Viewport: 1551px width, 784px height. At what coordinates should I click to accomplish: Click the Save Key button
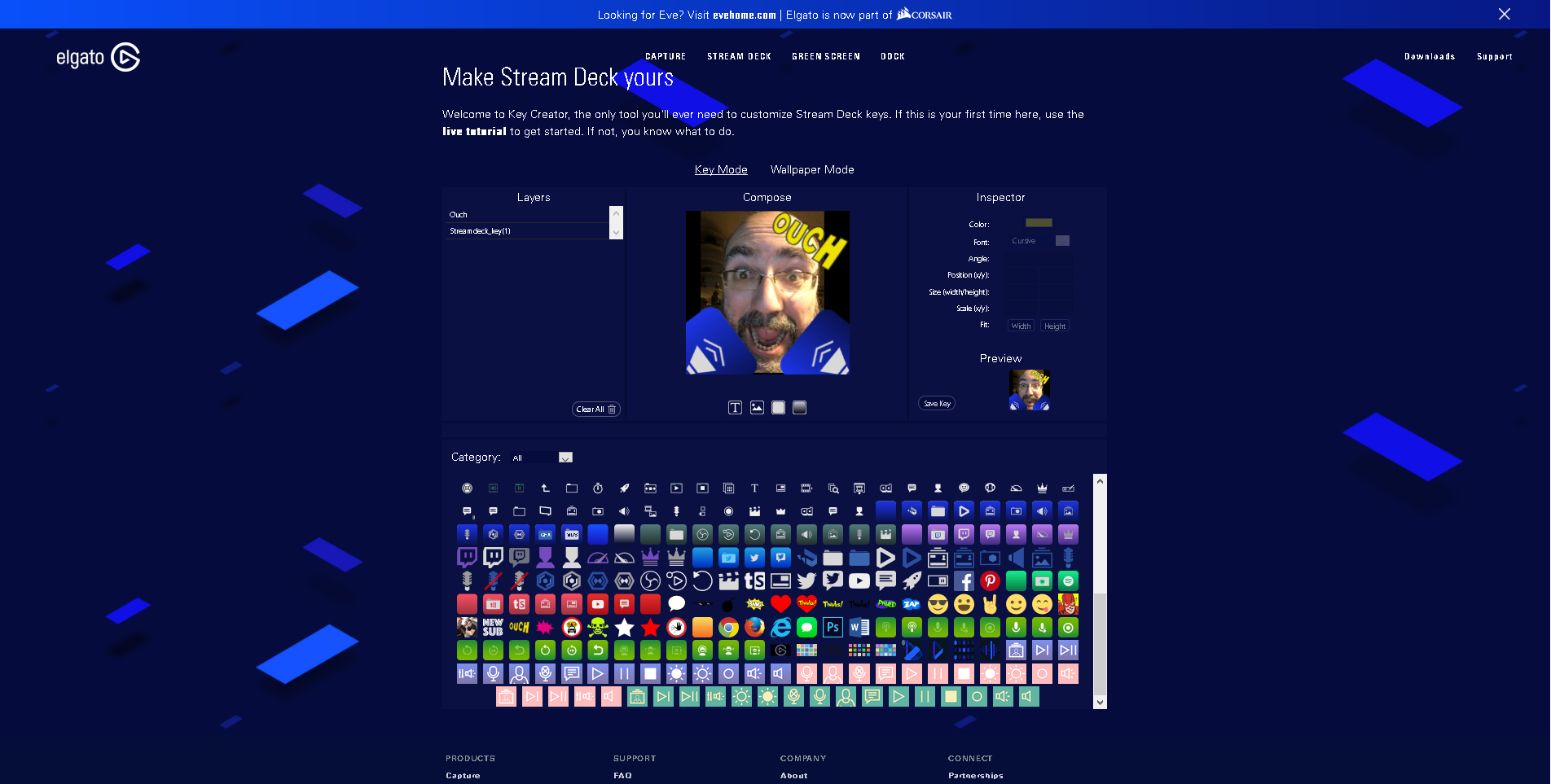tap(937, 404)
